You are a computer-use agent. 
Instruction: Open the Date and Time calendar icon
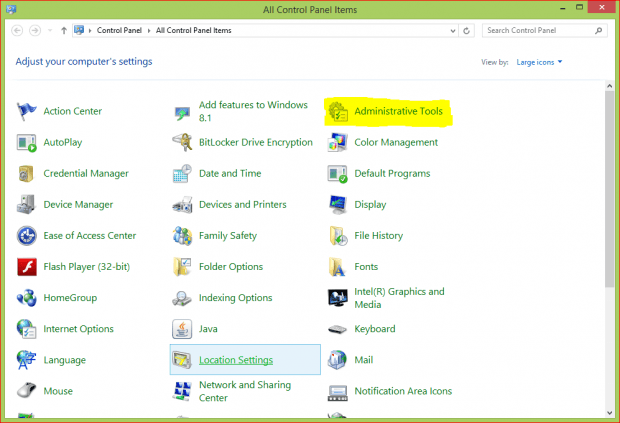[182, 174]
